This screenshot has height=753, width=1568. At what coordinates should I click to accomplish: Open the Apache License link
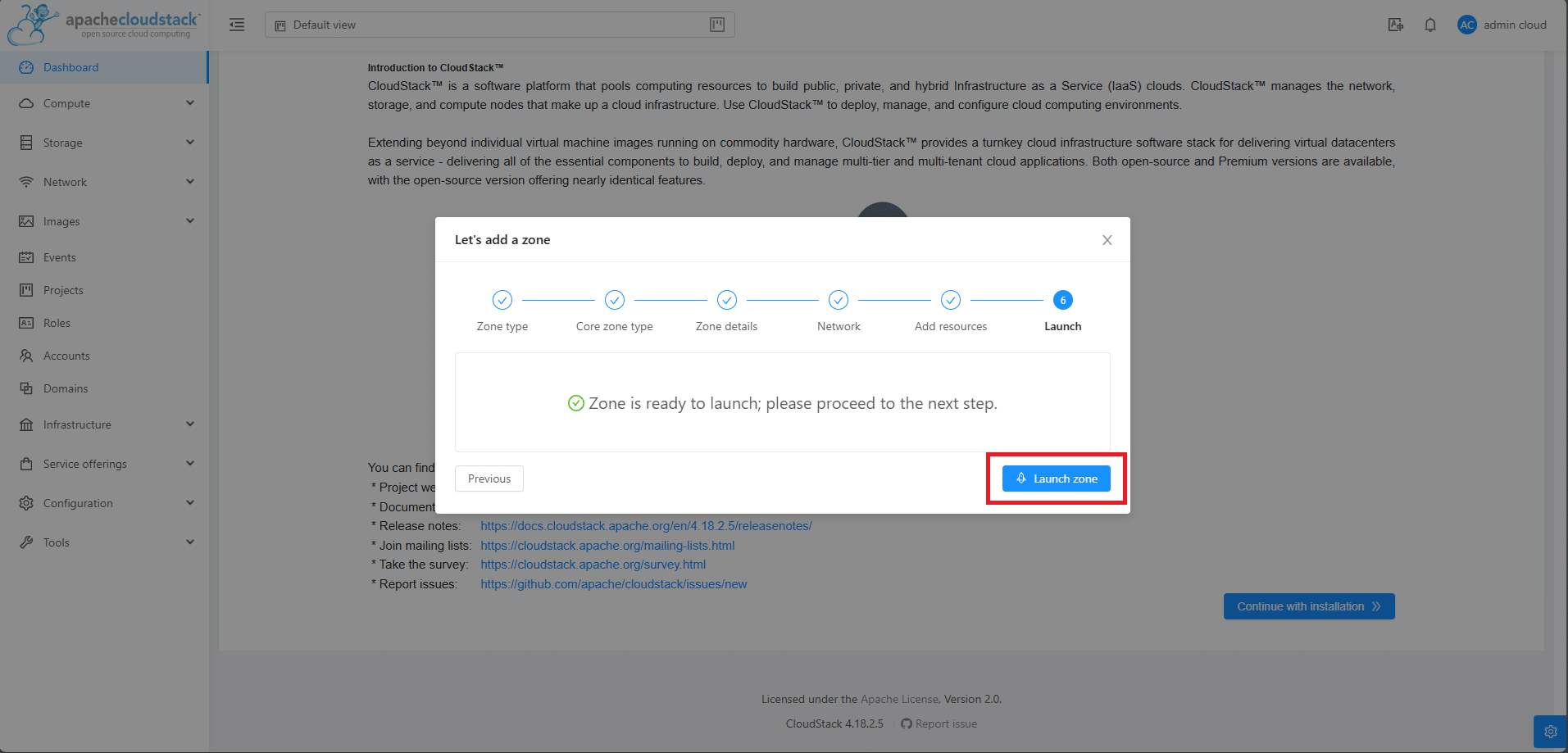[x=899, y=699]
